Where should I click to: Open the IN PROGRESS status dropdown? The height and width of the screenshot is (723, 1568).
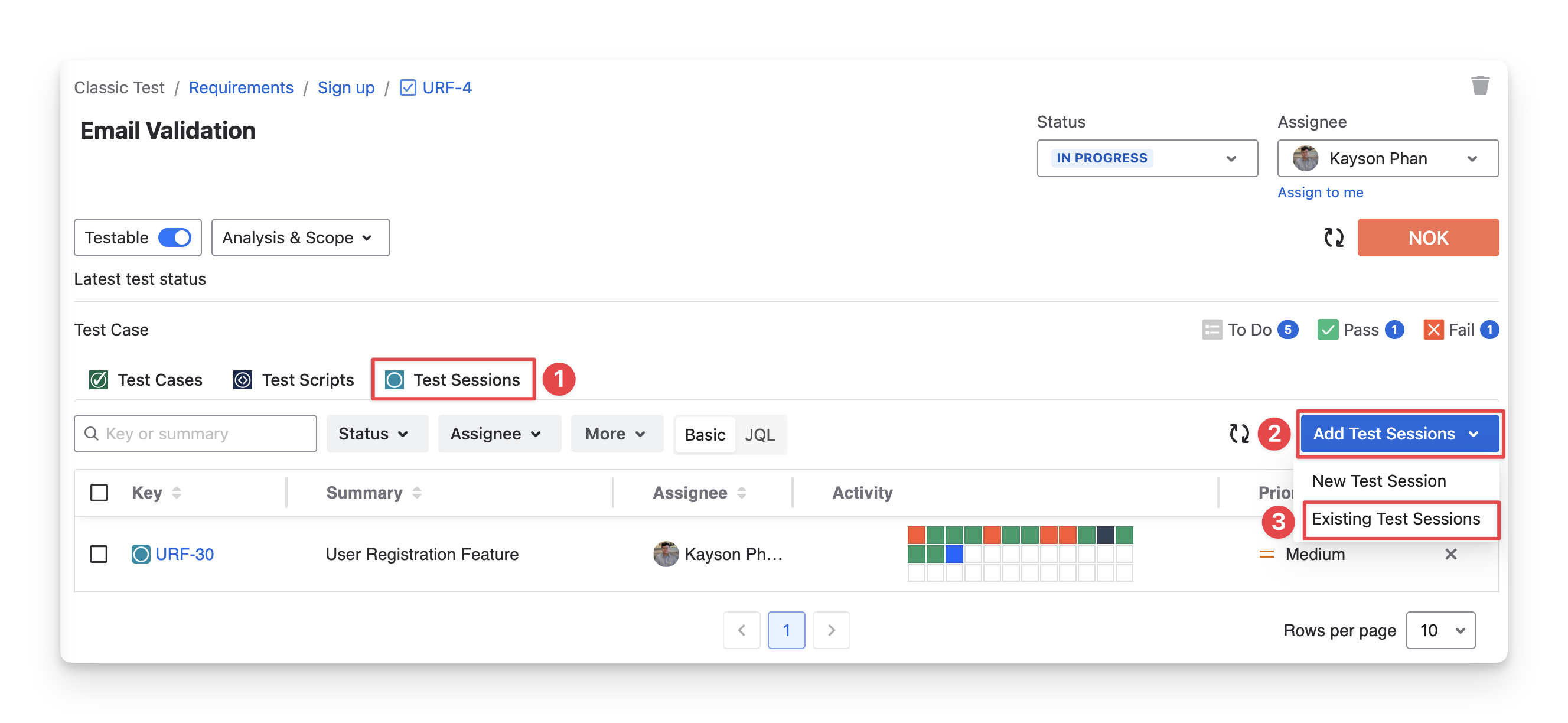[x=1147, y=158]
